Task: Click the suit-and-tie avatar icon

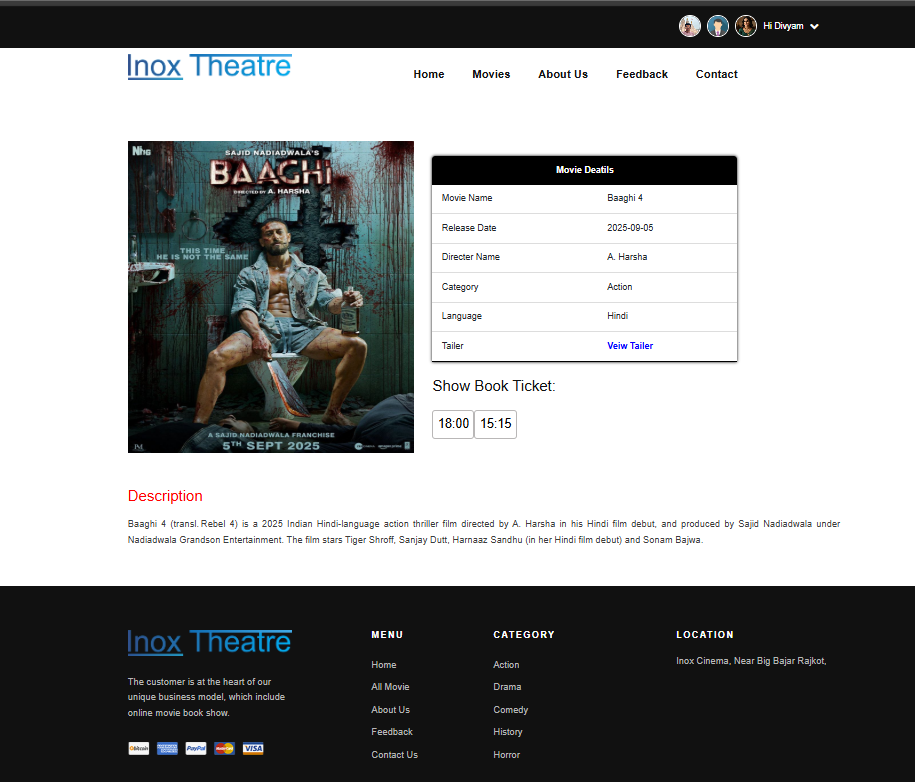Action: tap(718, 26)
